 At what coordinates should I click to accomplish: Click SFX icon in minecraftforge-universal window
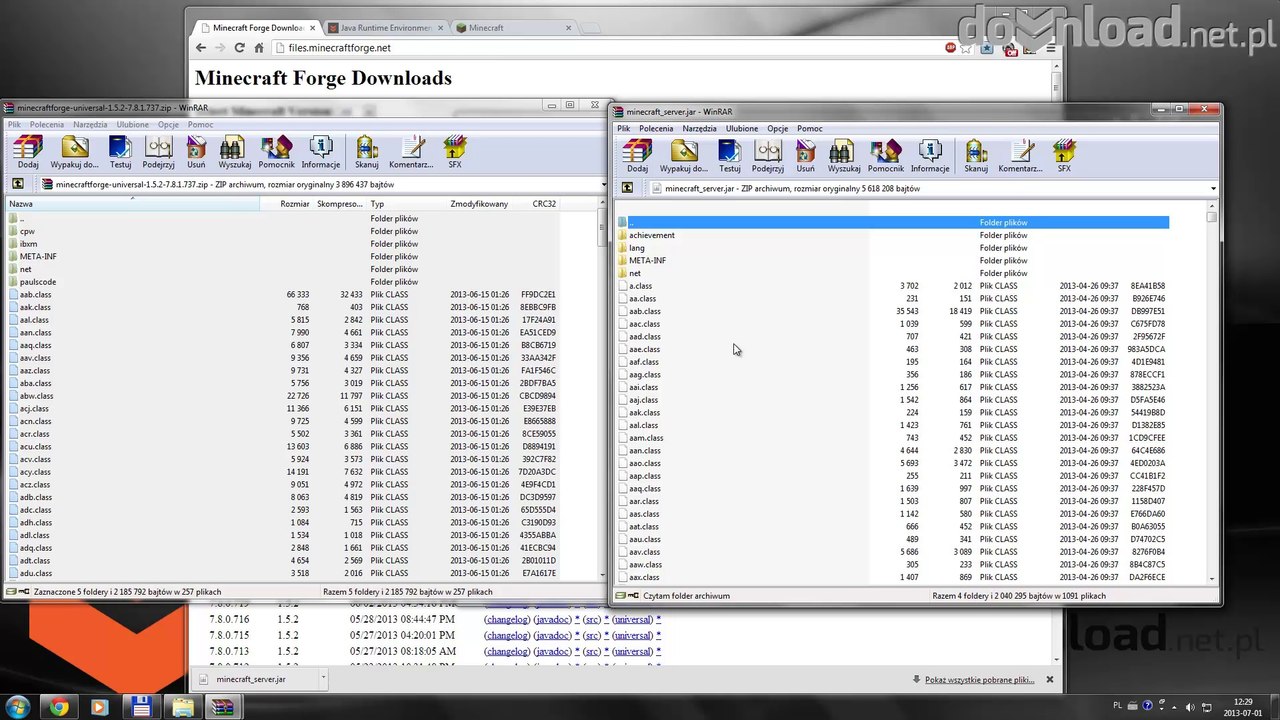pos(455,152)
